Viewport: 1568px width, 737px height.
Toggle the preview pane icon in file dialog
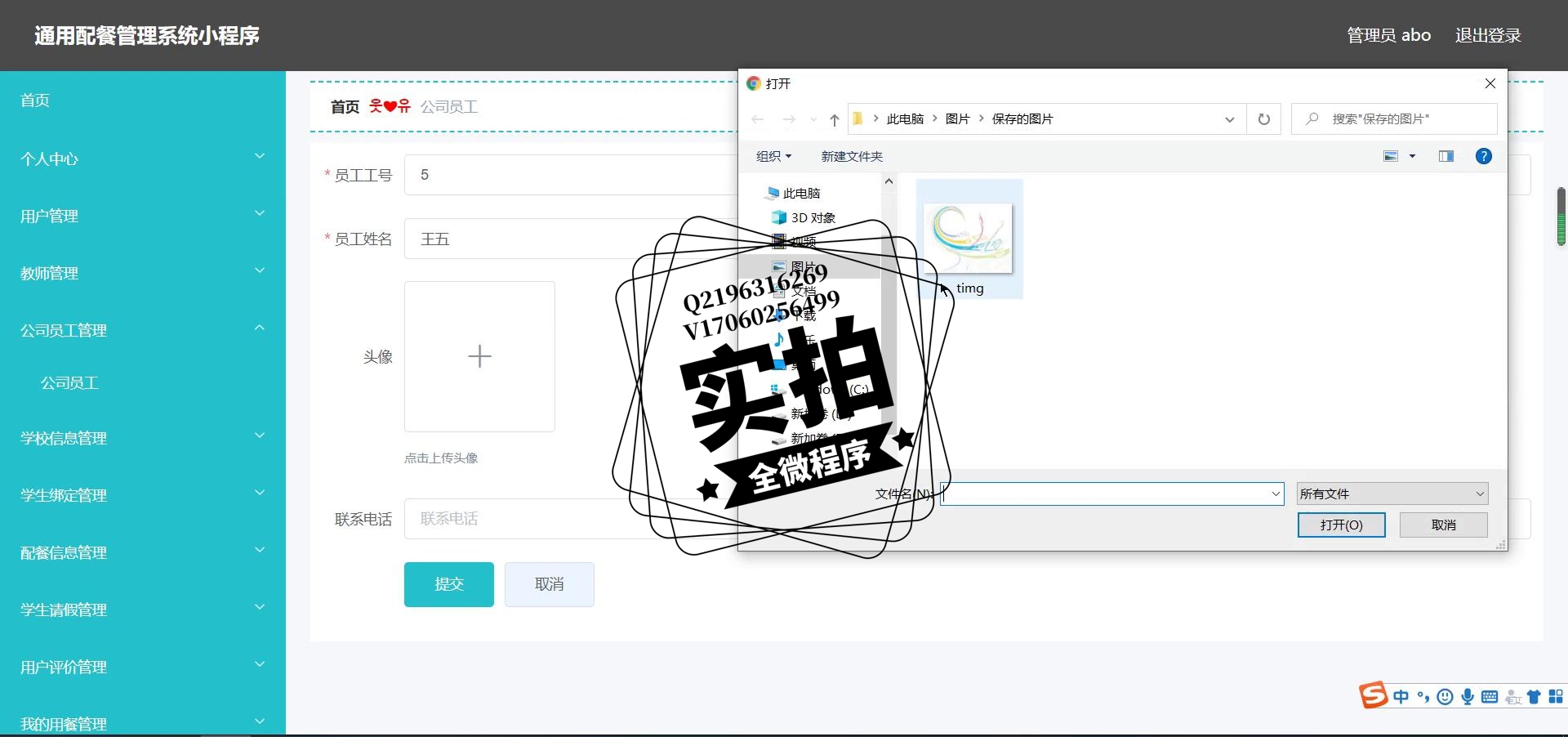click(1446, 156)
